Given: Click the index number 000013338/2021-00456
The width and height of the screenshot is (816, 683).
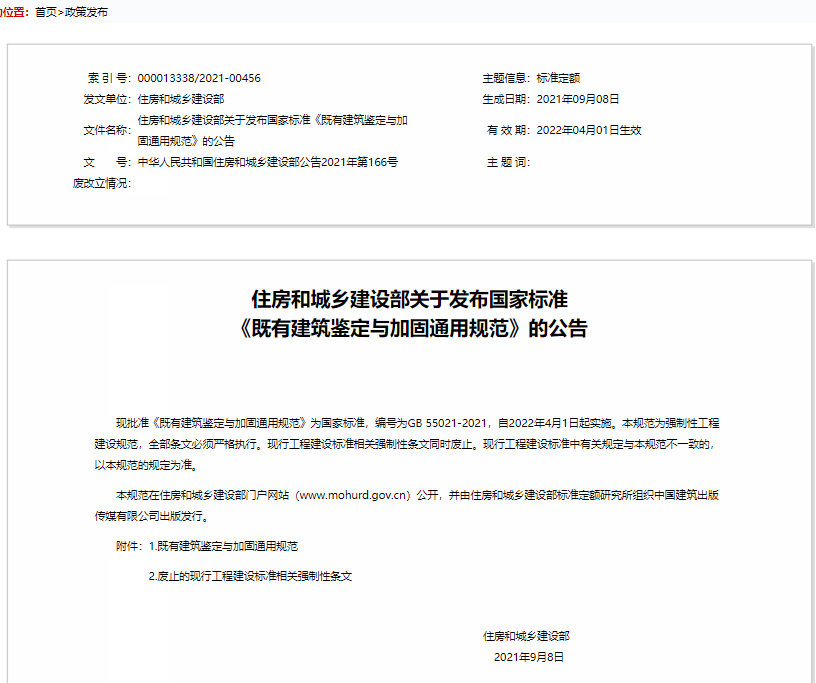Looking at the screenshot, I should pyautogui.click(x=198, y=78).
